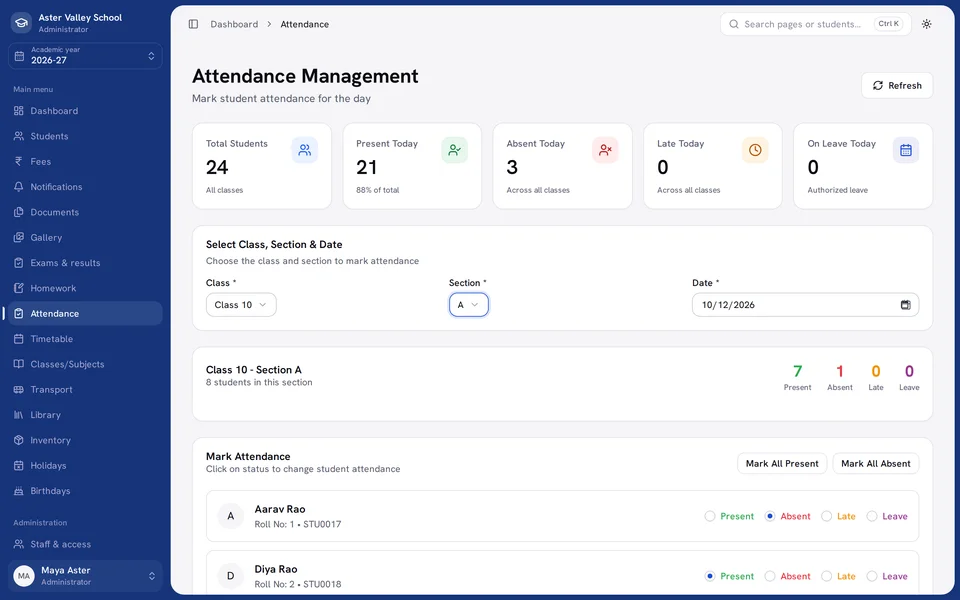Click the date field 10/12/2026
960x600 pixels.
[x=805, y=305]
